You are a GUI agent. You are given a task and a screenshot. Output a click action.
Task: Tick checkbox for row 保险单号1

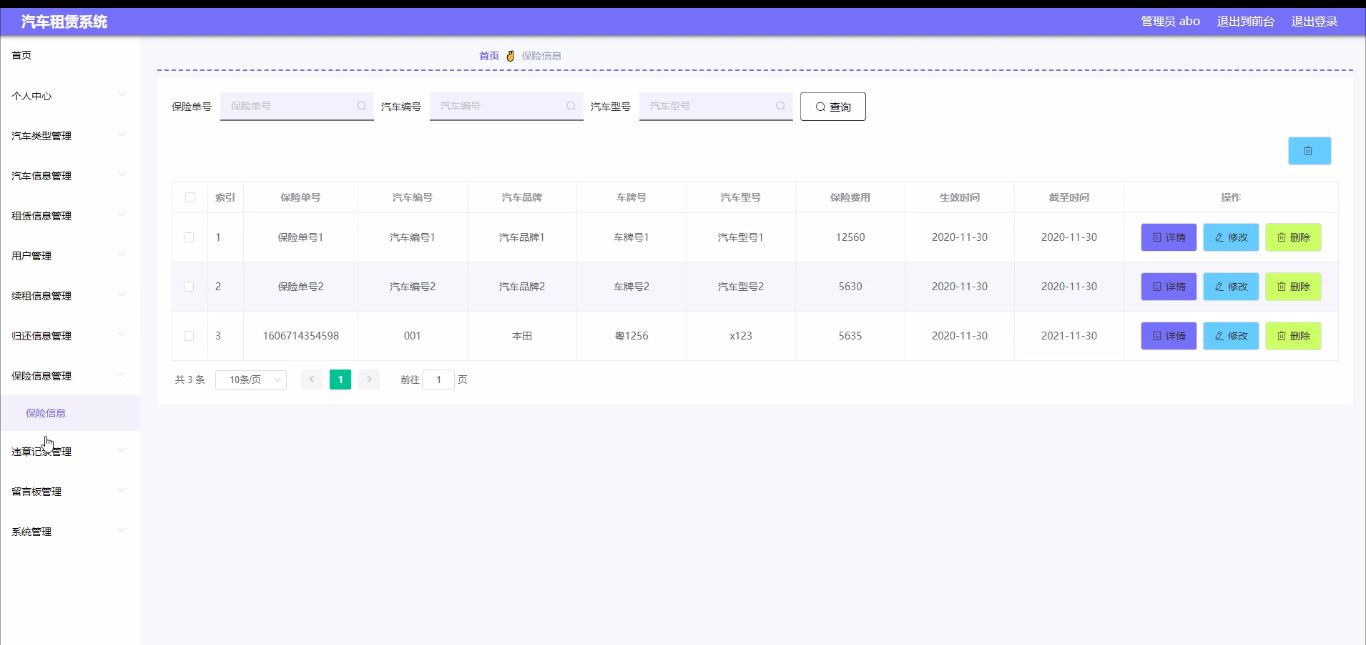(x=189, y=238)
